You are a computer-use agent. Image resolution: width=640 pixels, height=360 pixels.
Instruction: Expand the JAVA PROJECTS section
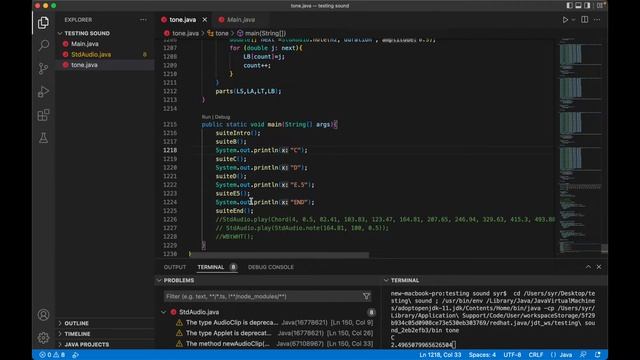pyautogui.click(x=87, y=344)
